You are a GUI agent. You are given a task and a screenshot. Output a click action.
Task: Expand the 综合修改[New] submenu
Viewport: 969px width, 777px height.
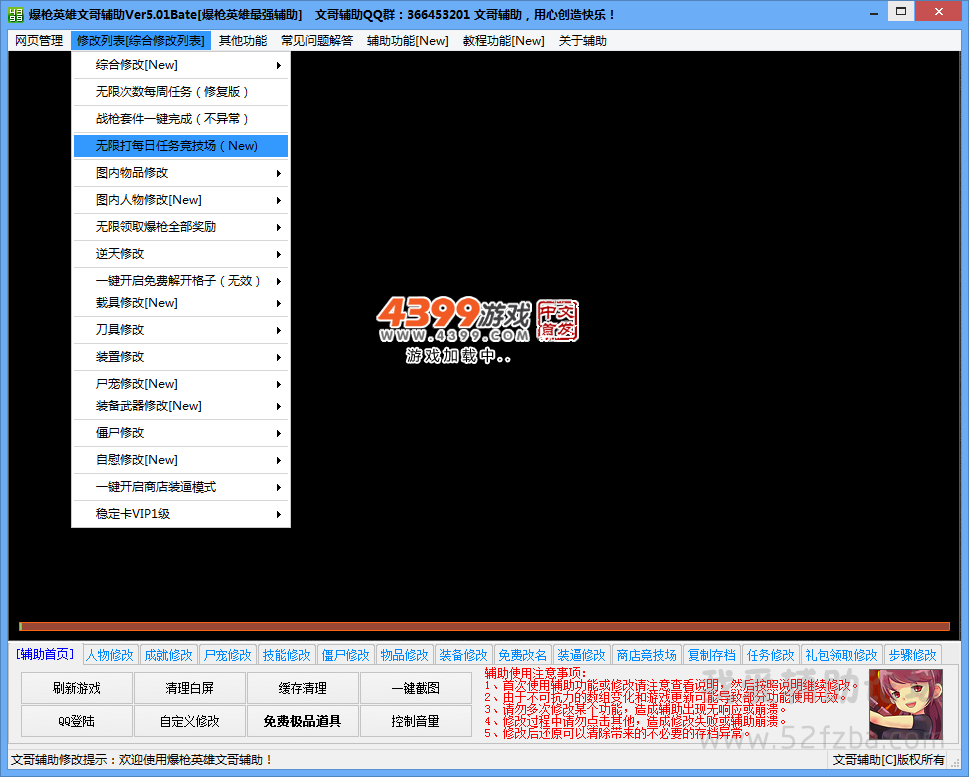(181, 65)
